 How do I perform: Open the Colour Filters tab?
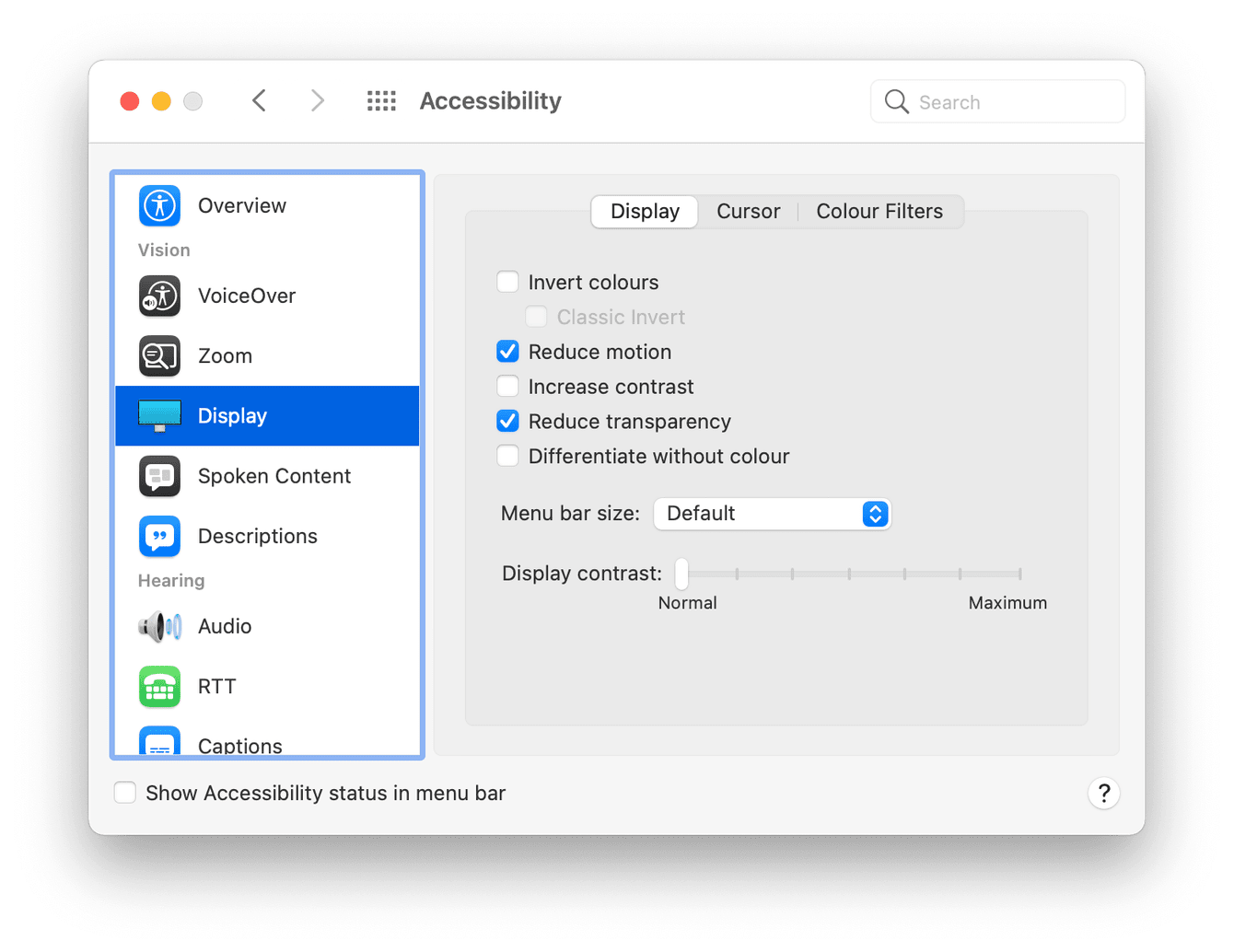tap(879, 211)
